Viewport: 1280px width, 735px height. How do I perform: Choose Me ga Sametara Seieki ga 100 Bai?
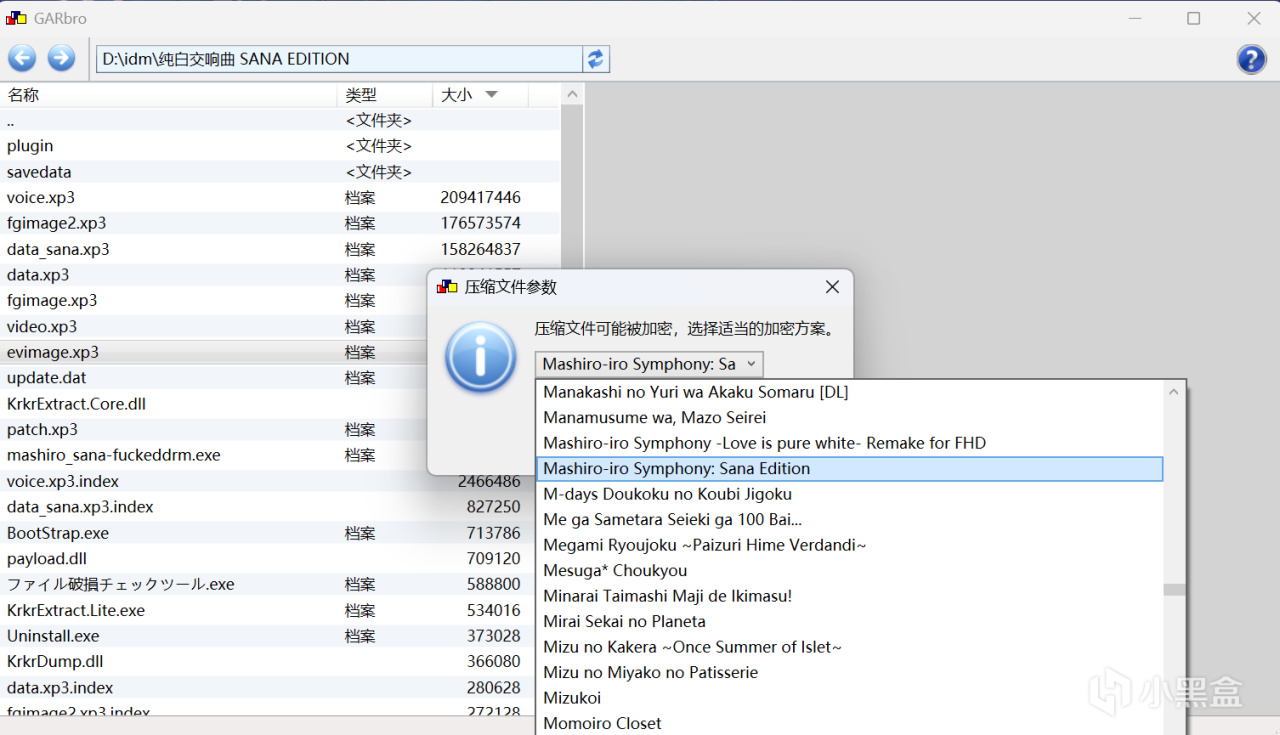(850, 519)
